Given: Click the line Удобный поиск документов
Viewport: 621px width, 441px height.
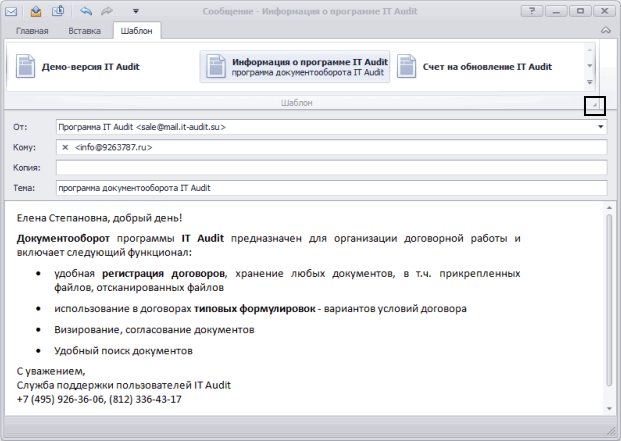Looking at the screenshot, I should (123, 350).
